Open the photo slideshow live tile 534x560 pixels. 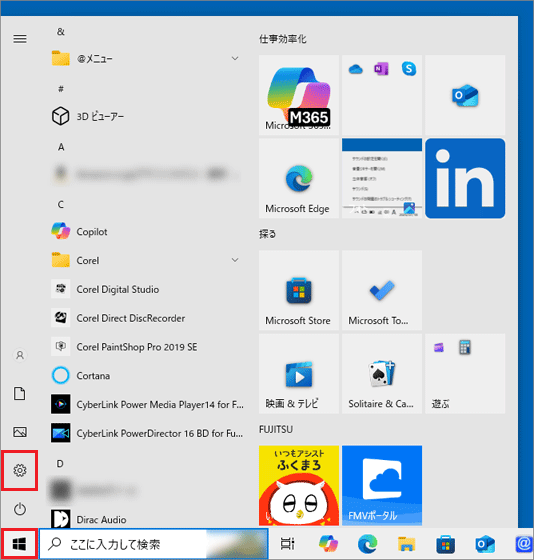(x=381, y=178)
